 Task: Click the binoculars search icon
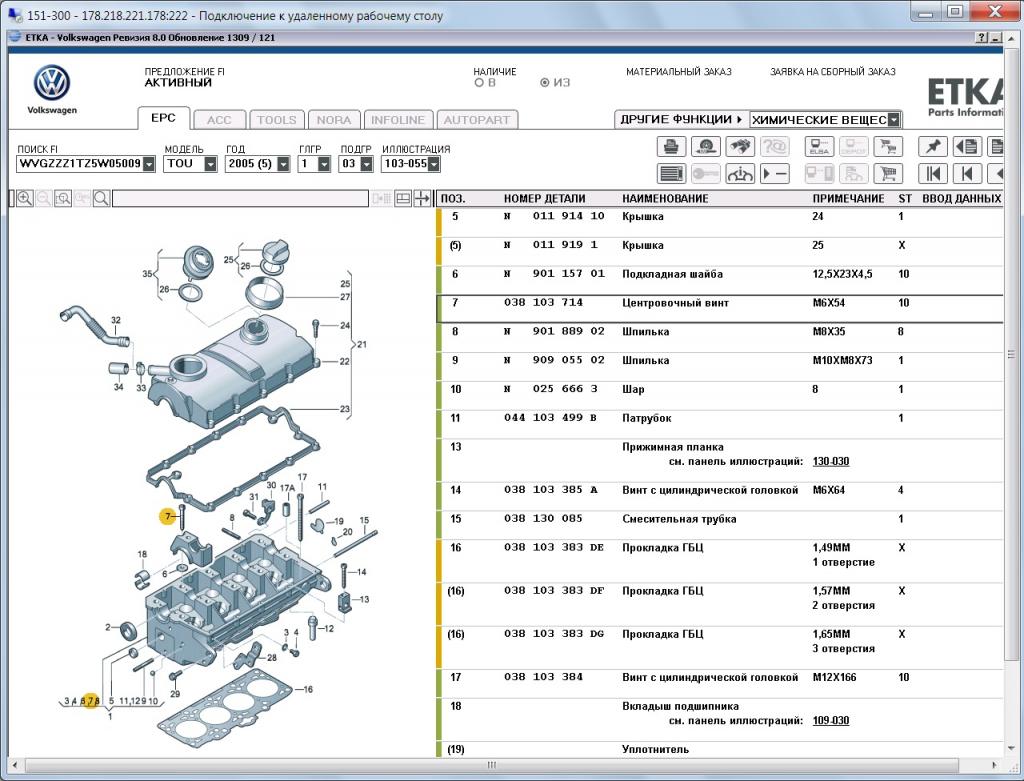(x=739, y=147)
